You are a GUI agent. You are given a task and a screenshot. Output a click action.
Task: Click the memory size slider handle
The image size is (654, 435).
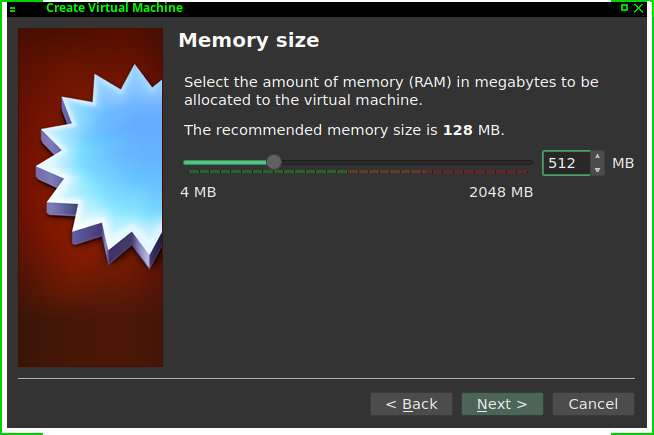pyautogui.click(x=274, y=162)
